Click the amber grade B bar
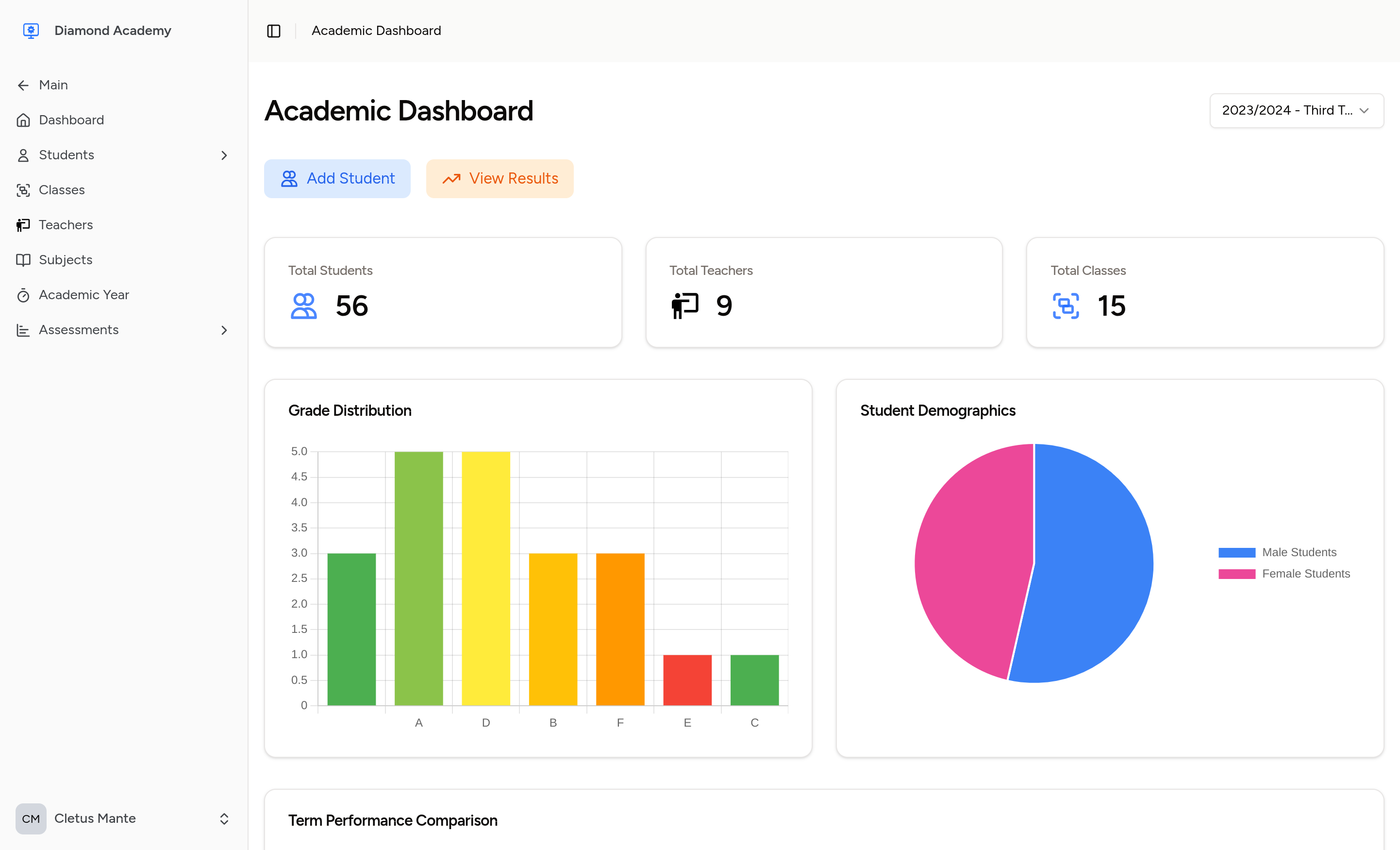 [553, 629]
